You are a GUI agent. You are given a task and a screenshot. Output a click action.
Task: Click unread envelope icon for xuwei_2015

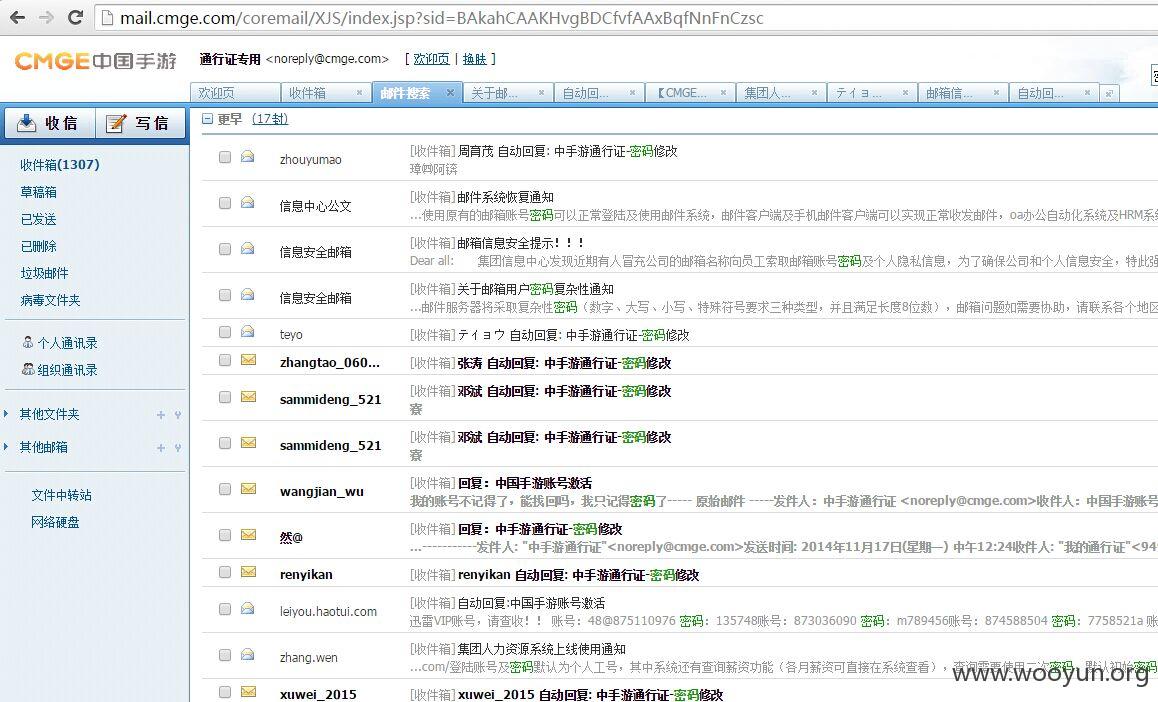248,692
